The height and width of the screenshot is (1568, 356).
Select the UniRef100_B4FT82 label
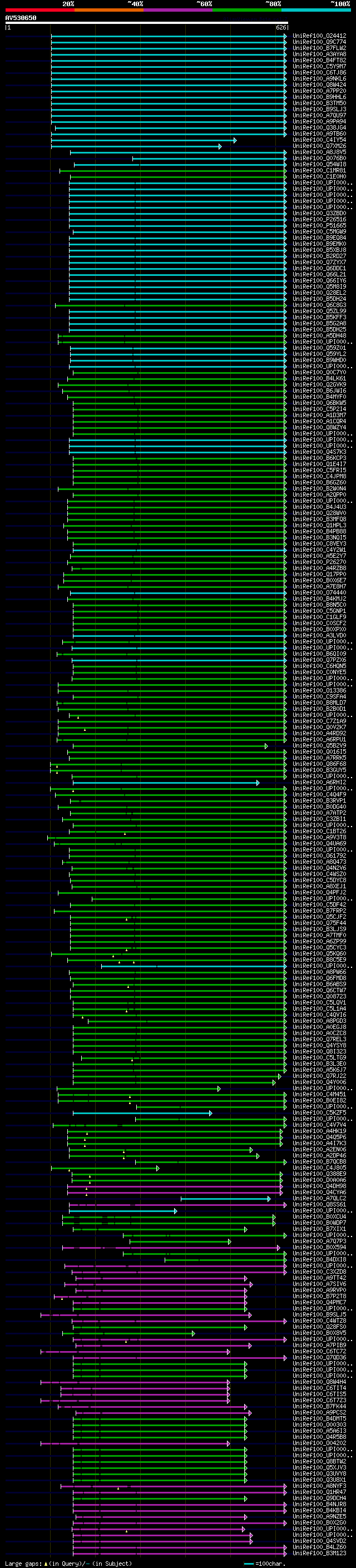[x=319, y=60]
